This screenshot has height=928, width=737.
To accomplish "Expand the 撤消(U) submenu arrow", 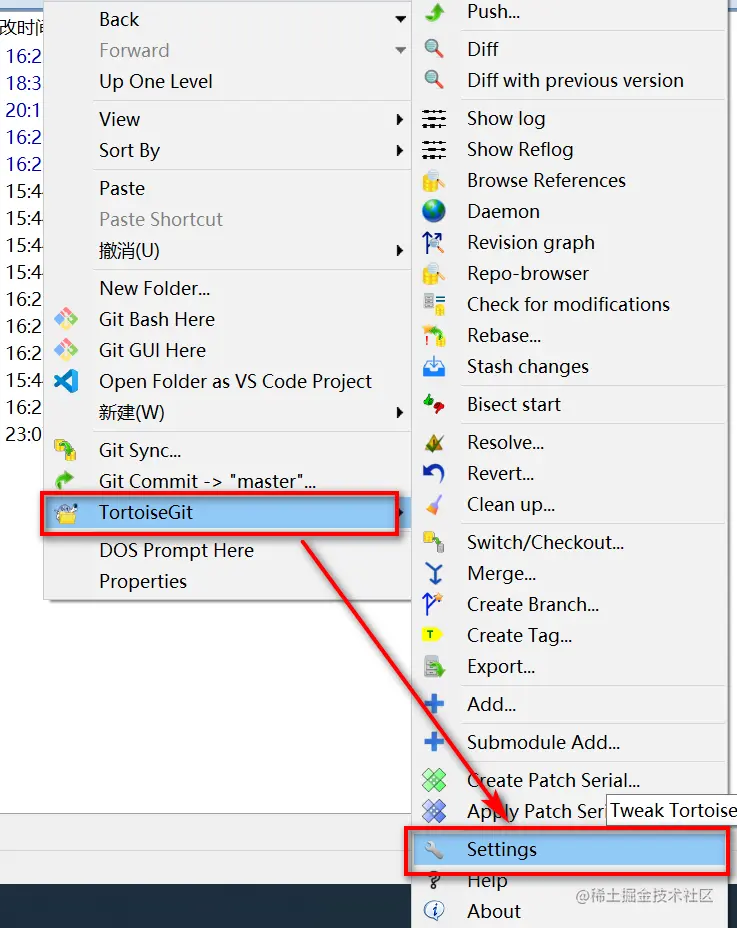I will pyautogui.click(x=400, y=250).
